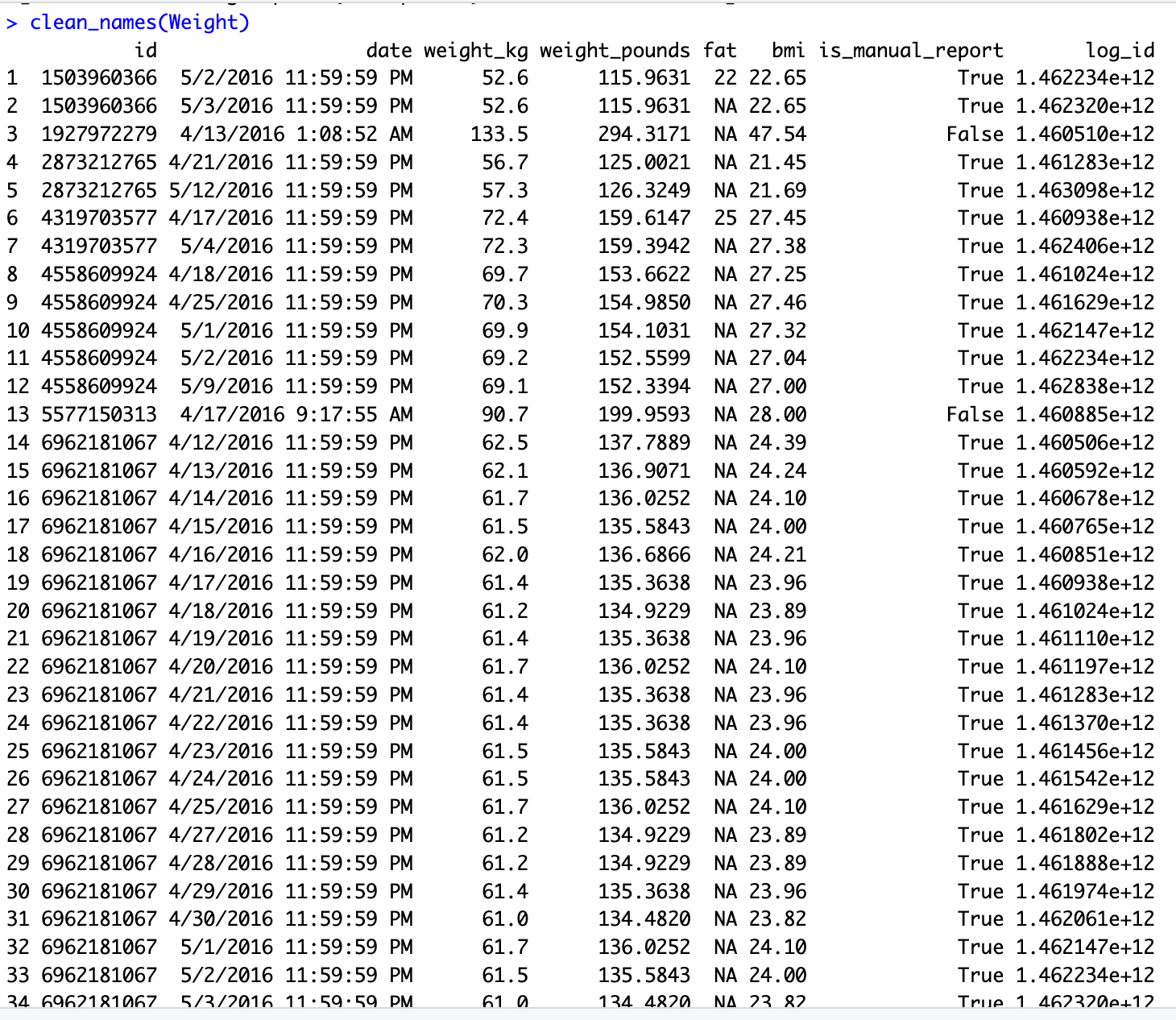Viewport: 1176px width, 1020px height.
Task: Click bmi value 28.00
Action: [x=777, y=414]
